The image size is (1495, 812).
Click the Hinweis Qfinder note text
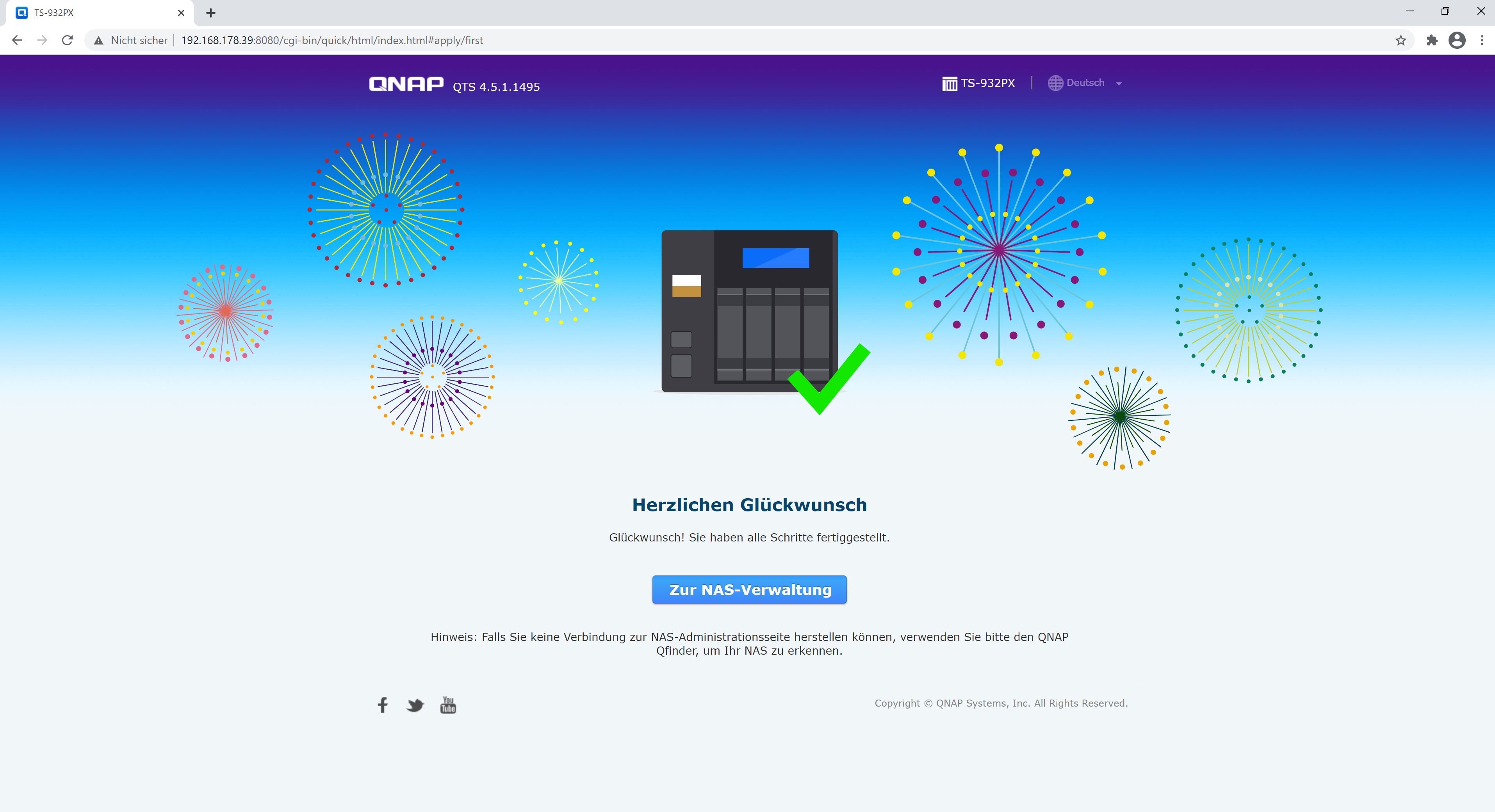click(749, 644)
